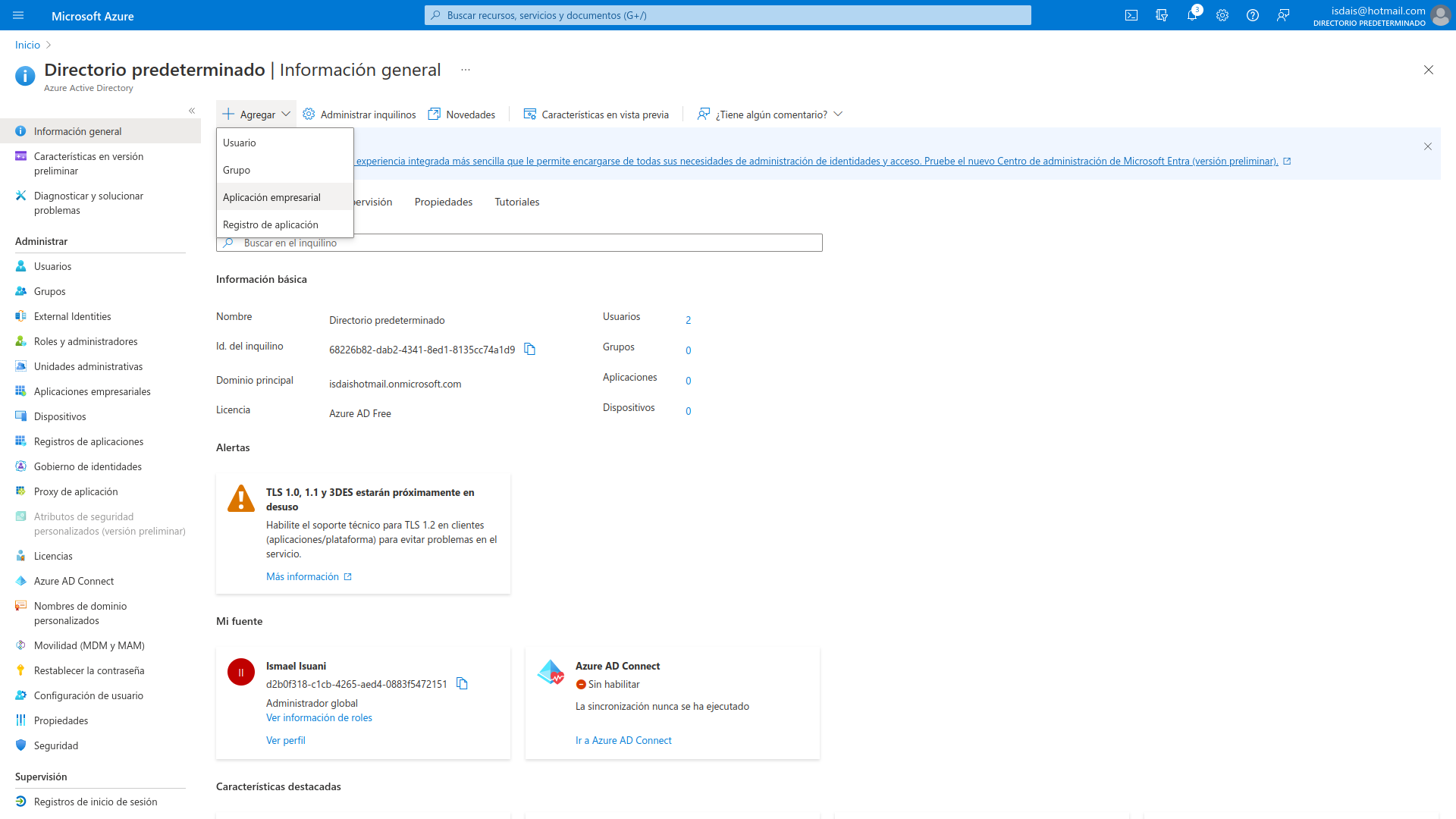
Task: Focus the global resource search box
Action: click(x=728, y=15)
